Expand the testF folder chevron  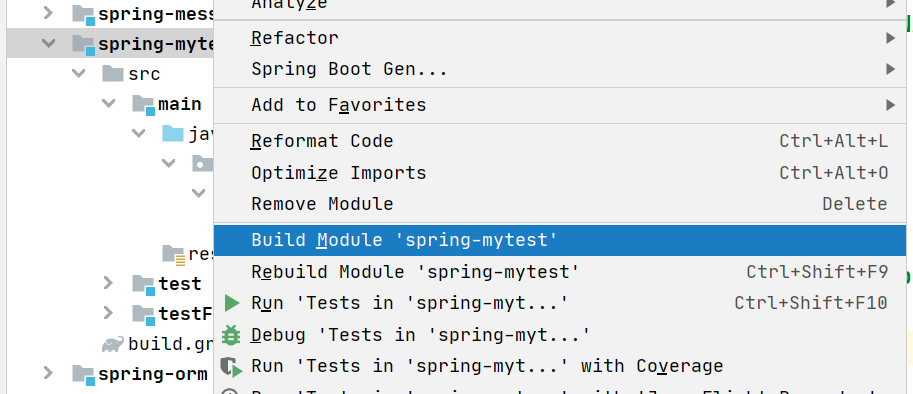(x=108, y=313)
